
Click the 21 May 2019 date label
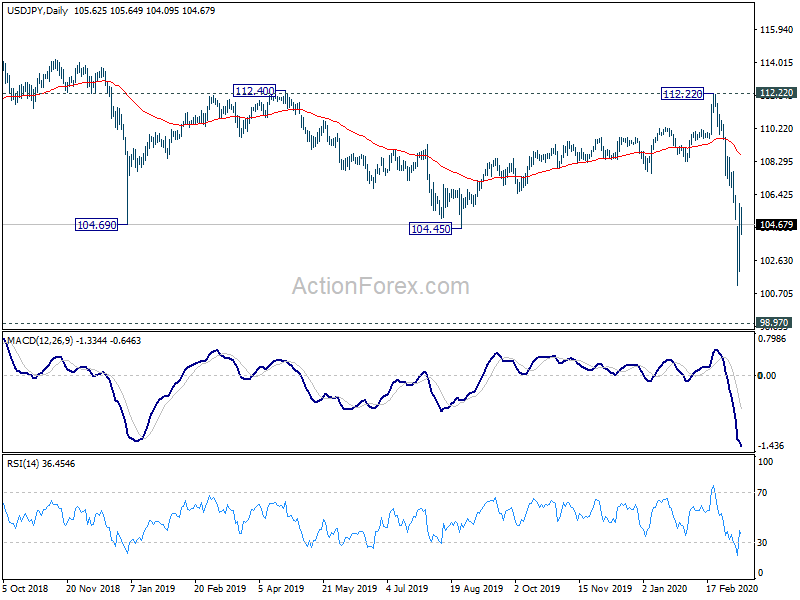[x=349, y=589]
